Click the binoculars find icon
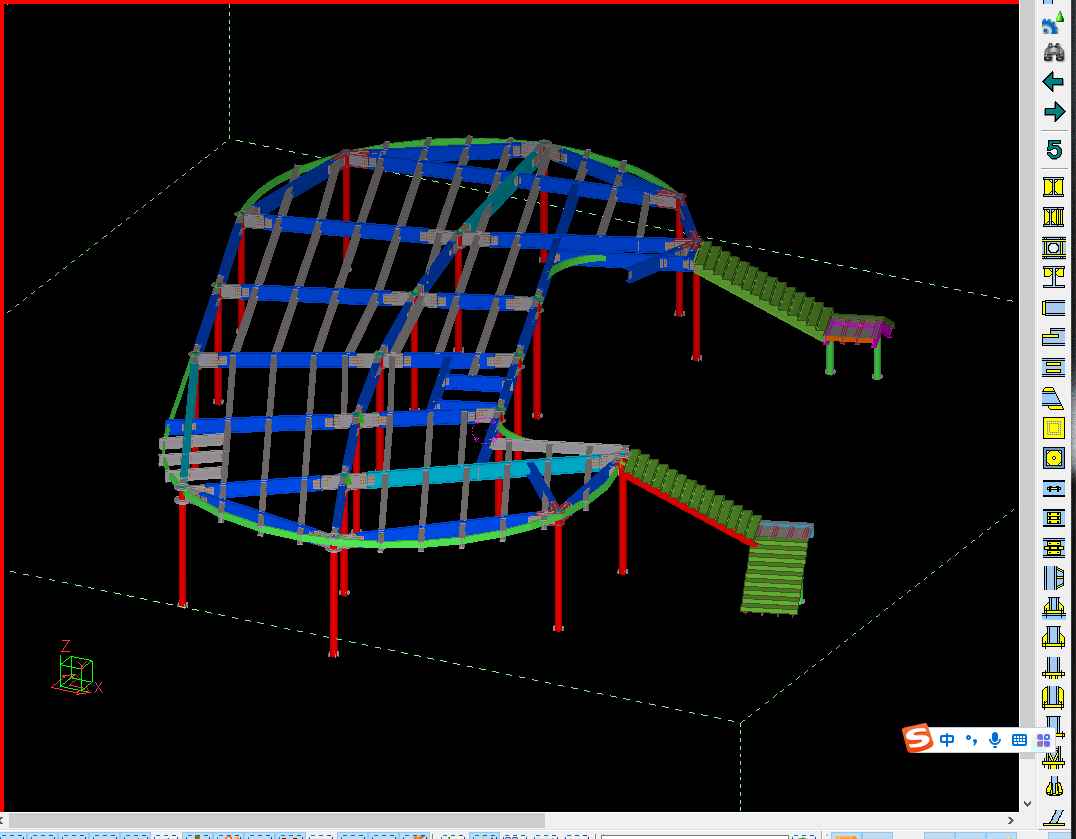The height and width of the screenshot is (839, 1076). pyautogui.click(x=1053, y=52)
